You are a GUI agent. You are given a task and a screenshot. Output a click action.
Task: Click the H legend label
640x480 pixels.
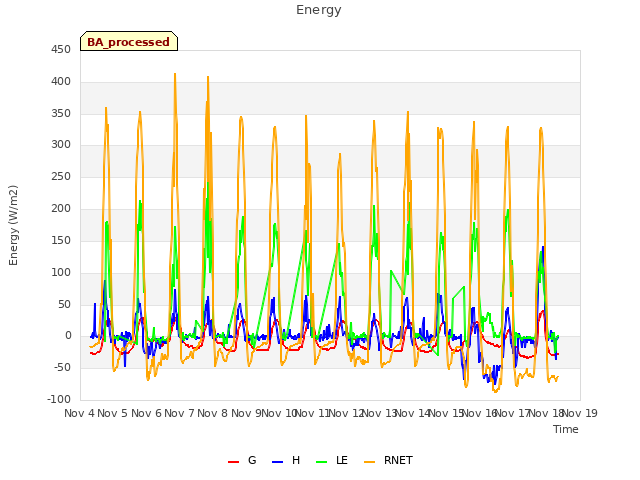tap(296, 460)
